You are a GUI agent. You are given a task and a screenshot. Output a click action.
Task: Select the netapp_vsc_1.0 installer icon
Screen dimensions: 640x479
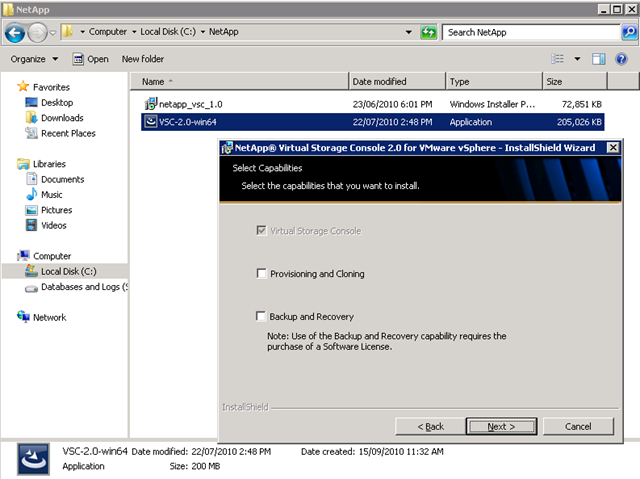pos(151,104)
